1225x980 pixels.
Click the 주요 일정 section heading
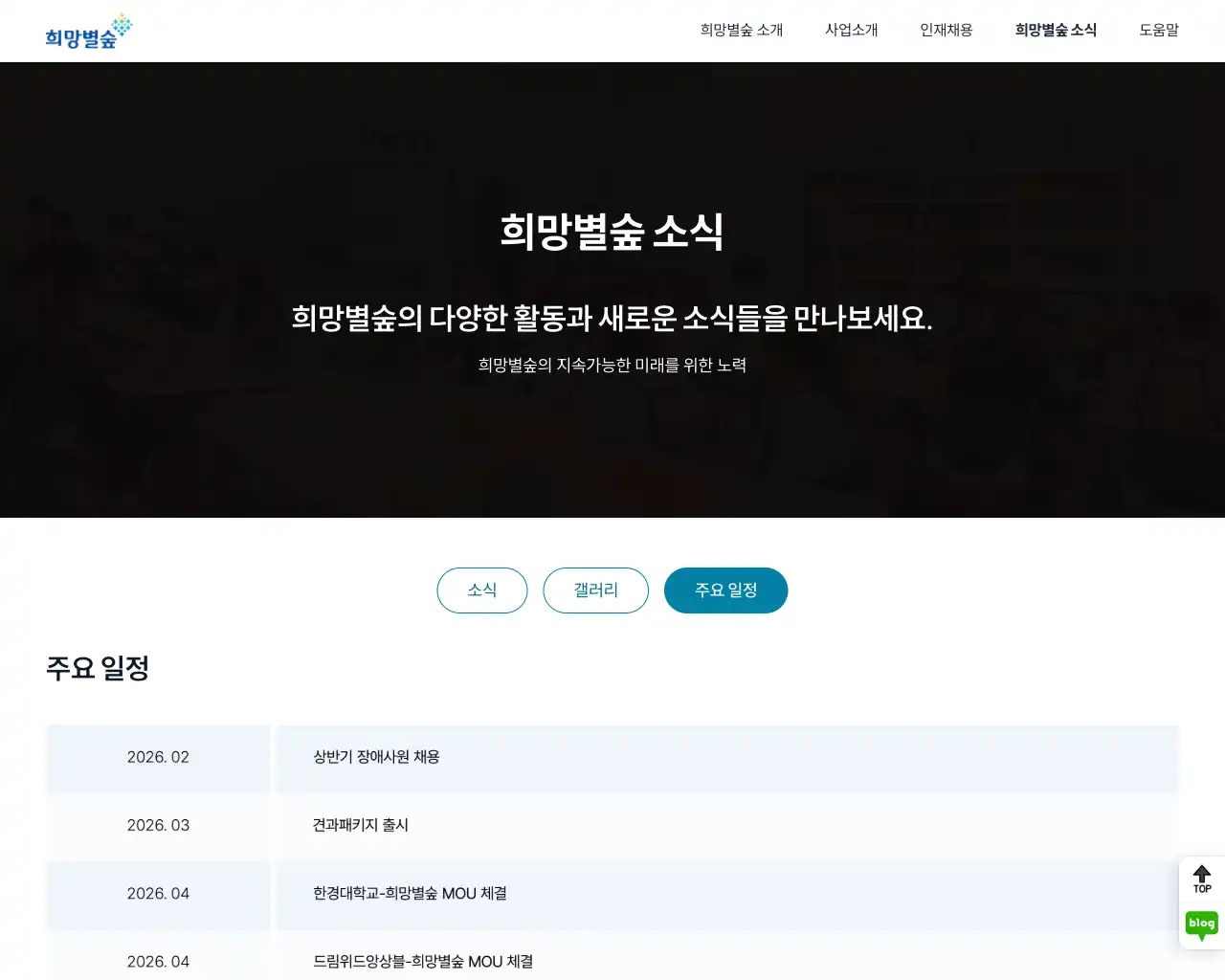[x=98, y=668]
